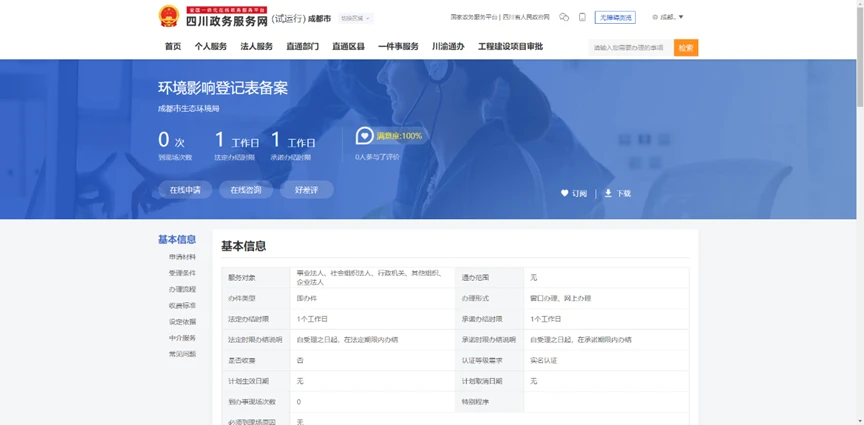864x425 pixels.
Task: Click the orange 检索 search button
Action: pyautogui.click(x=686, y=48)
